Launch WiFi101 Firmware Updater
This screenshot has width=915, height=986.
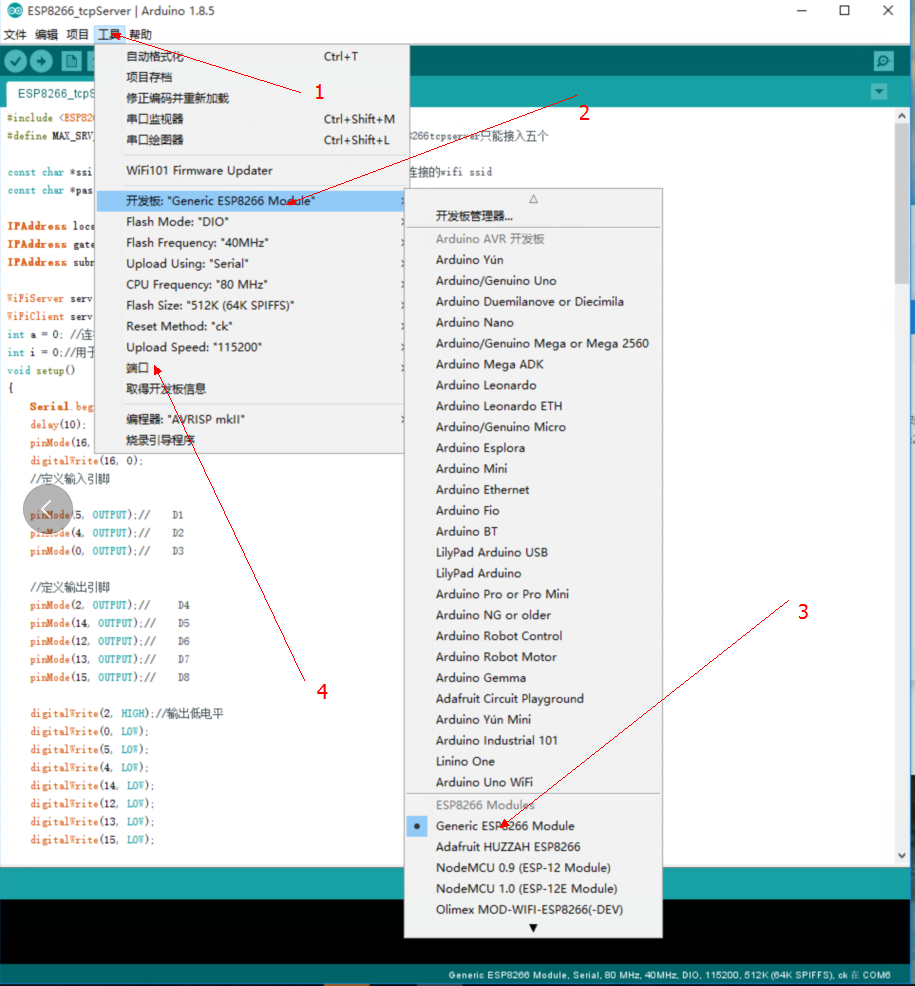pyautogui.click(x=252, y=170)
